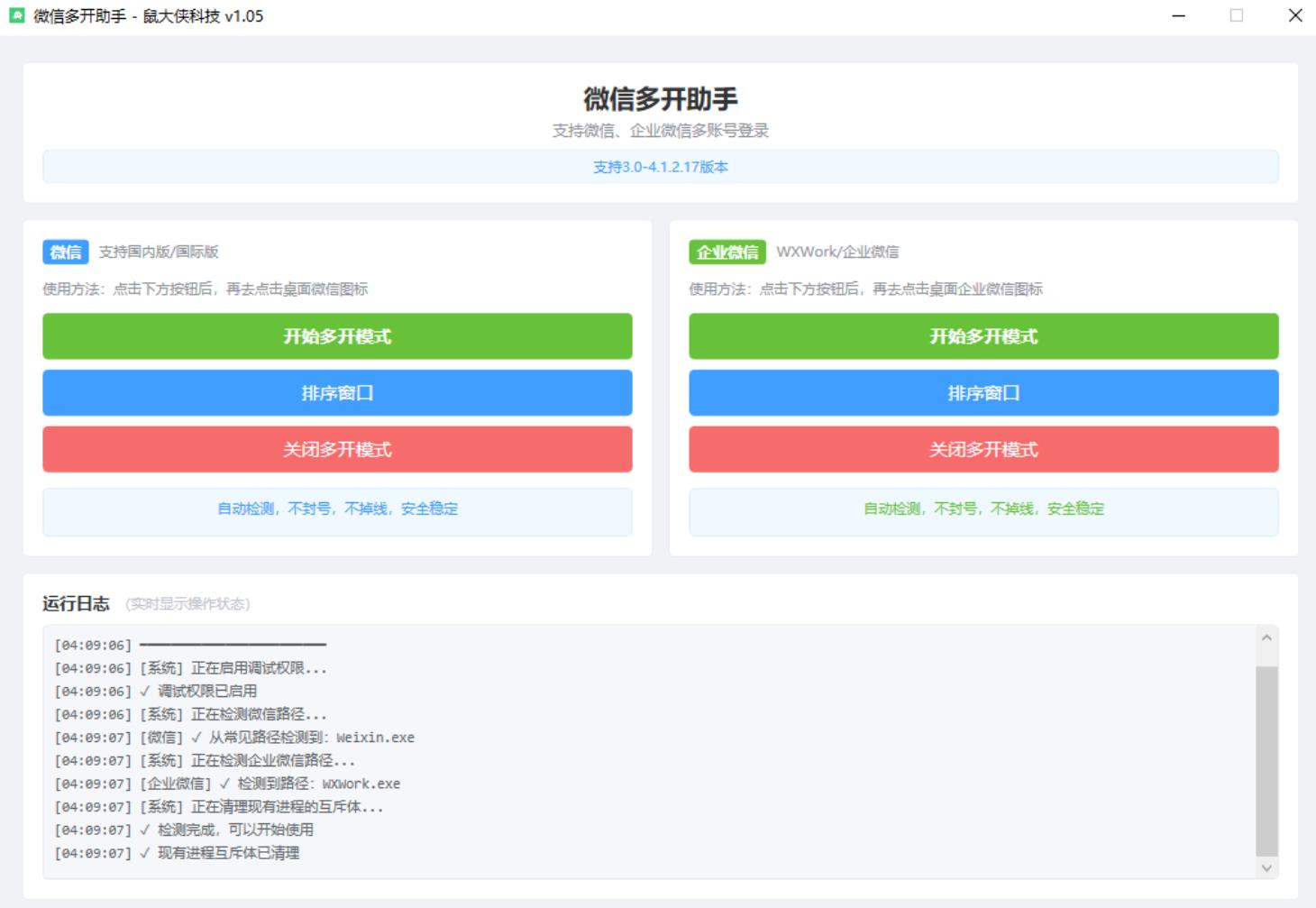1316x908 pixels.
Task: Select the 支持3.0-4.1.2.17版本 banner
Action: coord(660,167)
